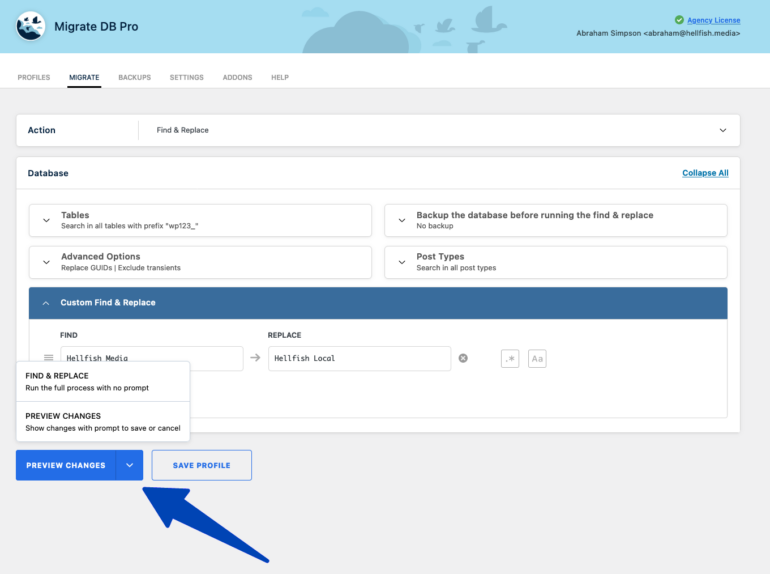Open the Preview Changes split-button arrow
This screenshot has width=770, height=574.
[x=130, y=465]
